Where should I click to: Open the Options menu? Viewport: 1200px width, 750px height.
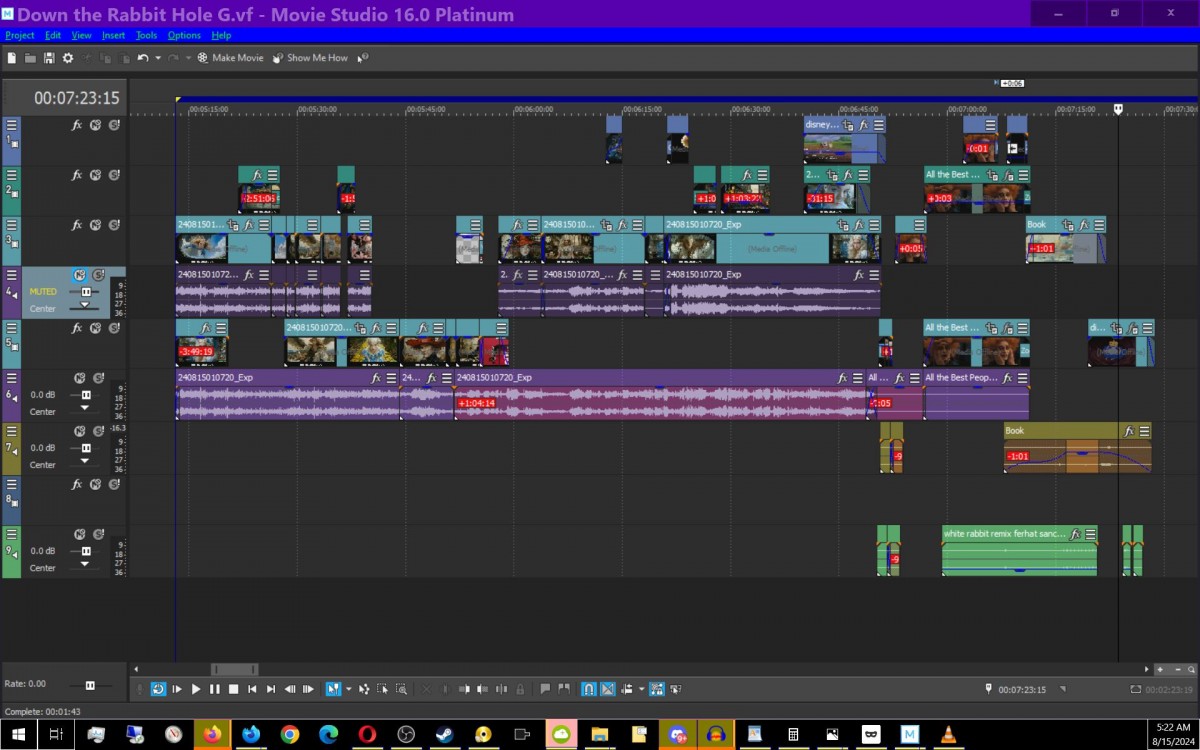tap(184, 35)
